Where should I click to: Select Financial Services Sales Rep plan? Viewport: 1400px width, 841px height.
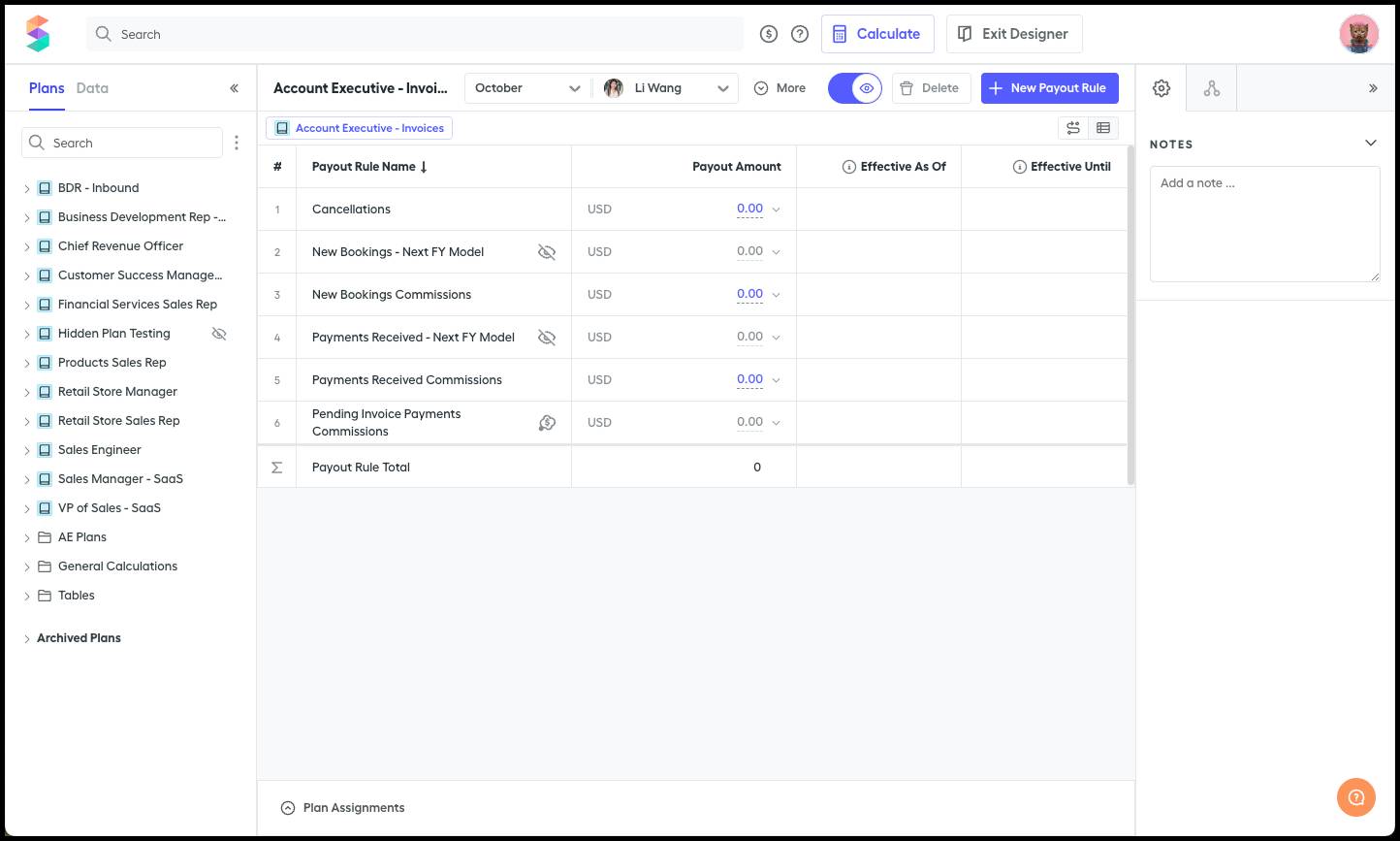pos(138,305)
